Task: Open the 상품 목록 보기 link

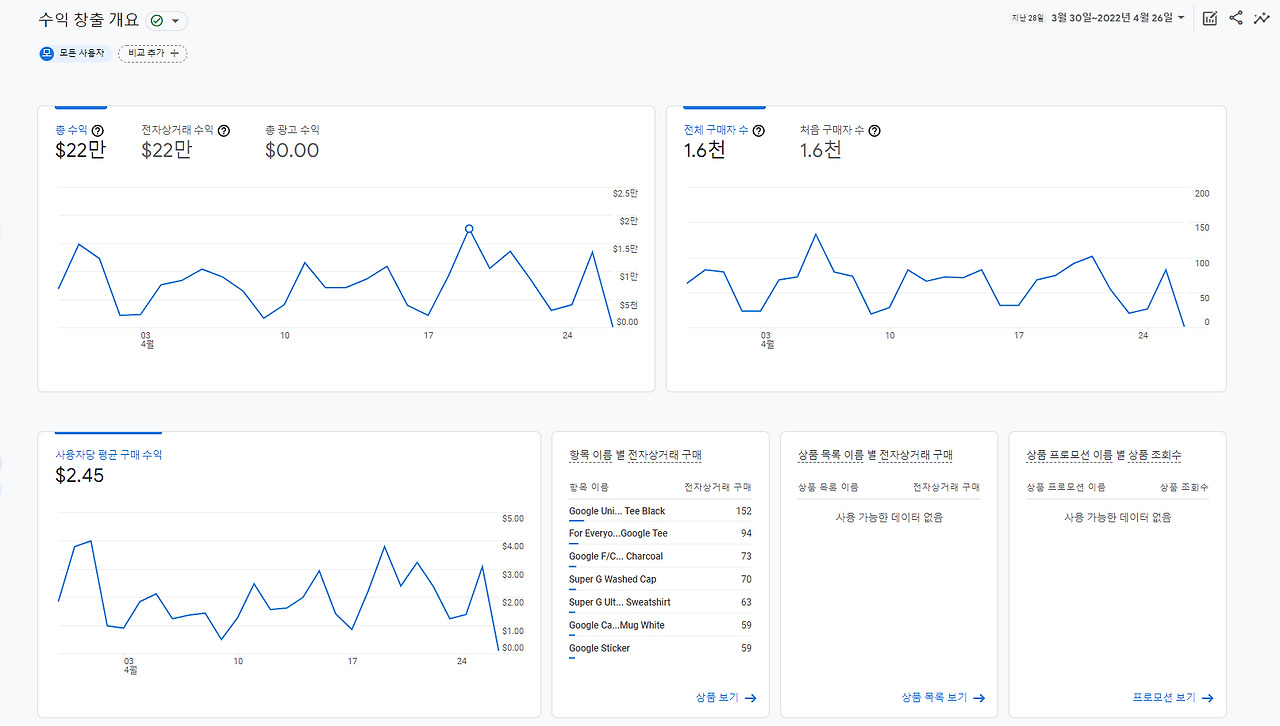Action: click(x=943, y=698)
